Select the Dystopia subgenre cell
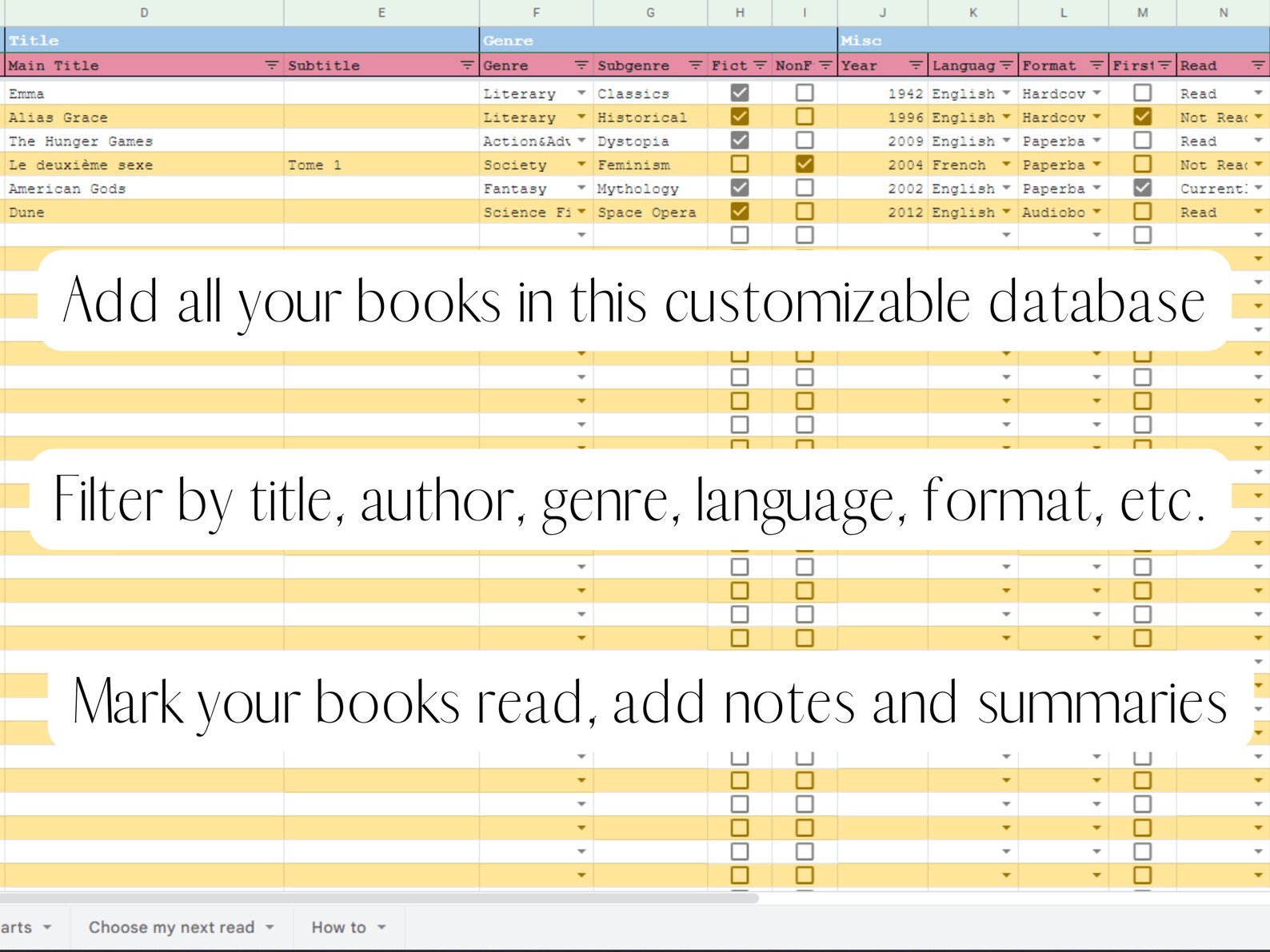This screenshot has height=952, width=1270. (650, 141)
